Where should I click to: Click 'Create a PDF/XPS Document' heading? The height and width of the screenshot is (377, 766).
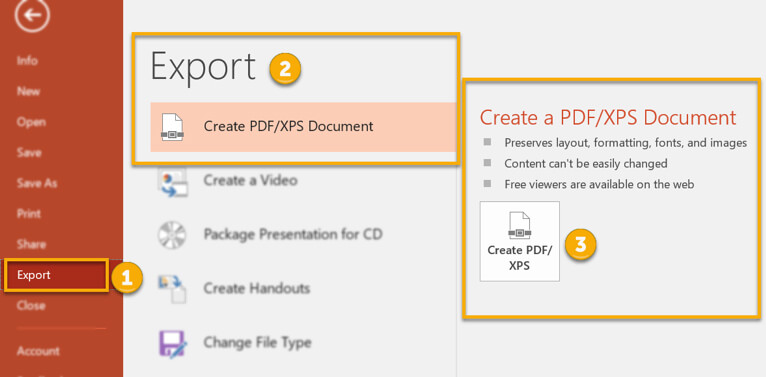pyautogui.click(x=608, y=118)
